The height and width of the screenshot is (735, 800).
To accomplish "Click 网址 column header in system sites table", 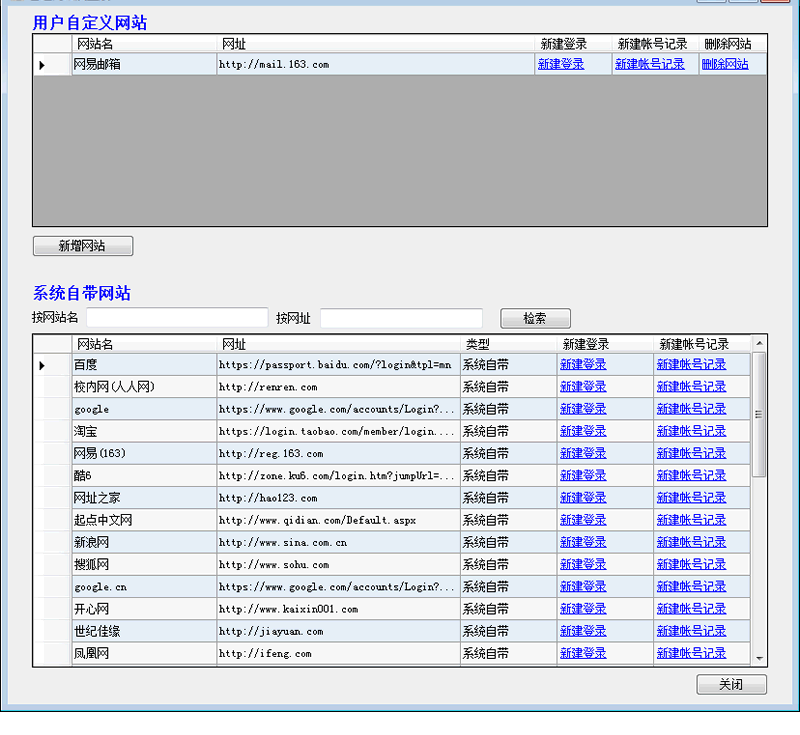I will [x=338, y=344].
